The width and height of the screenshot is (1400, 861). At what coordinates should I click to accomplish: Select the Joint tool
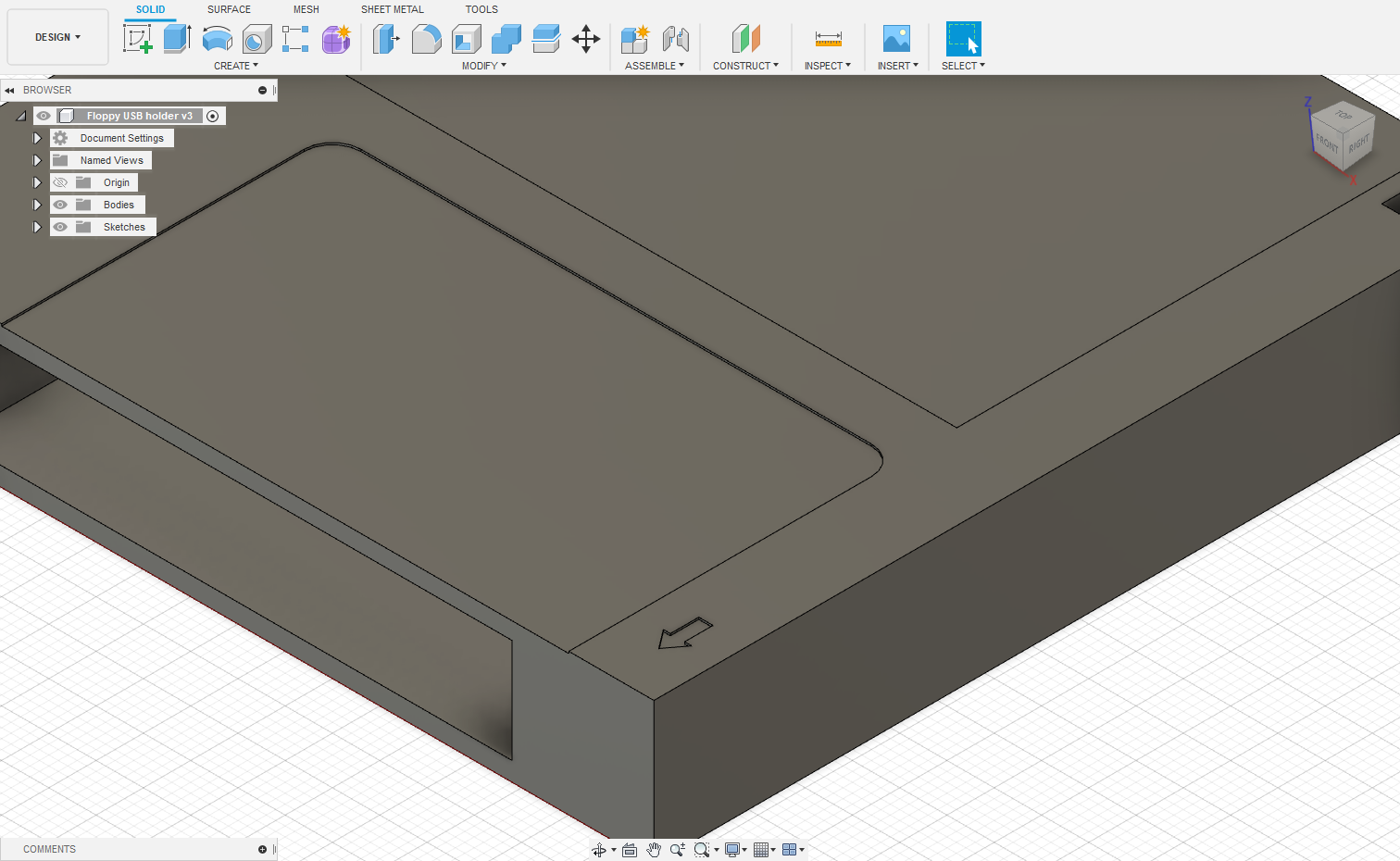676,39
